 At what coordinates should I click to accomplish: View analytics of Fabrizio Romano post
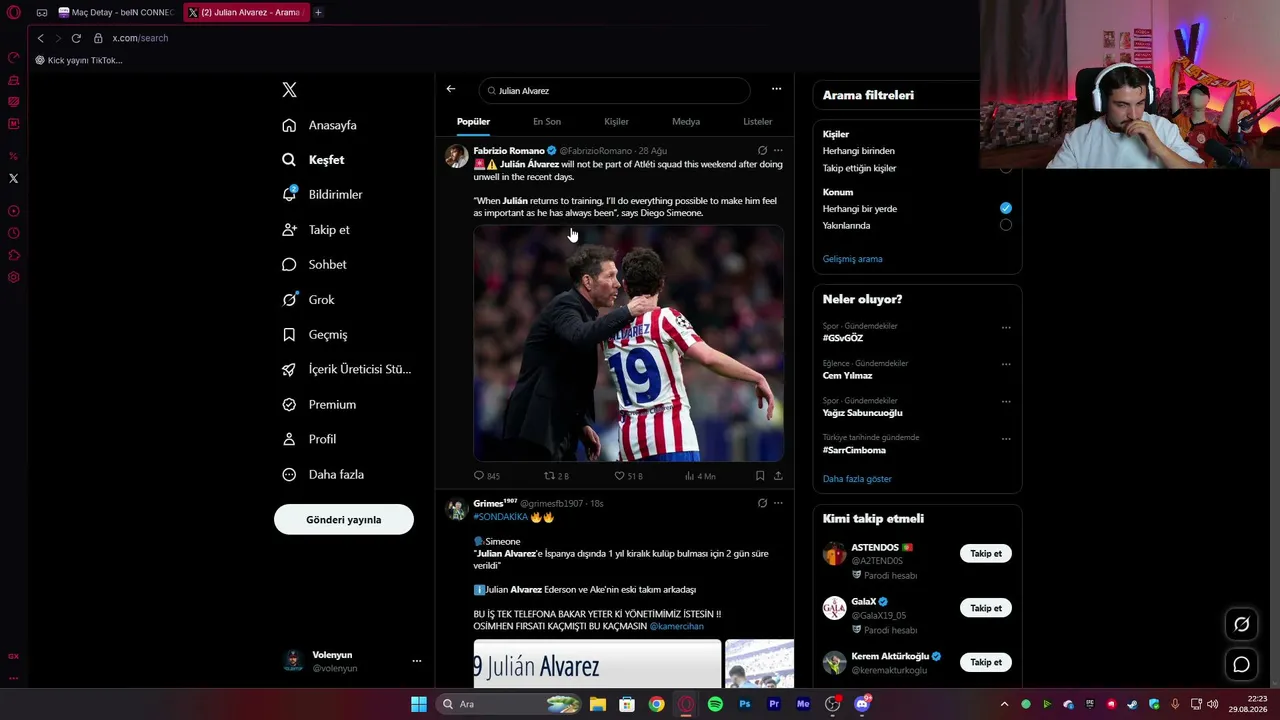(x=700, y=476)
